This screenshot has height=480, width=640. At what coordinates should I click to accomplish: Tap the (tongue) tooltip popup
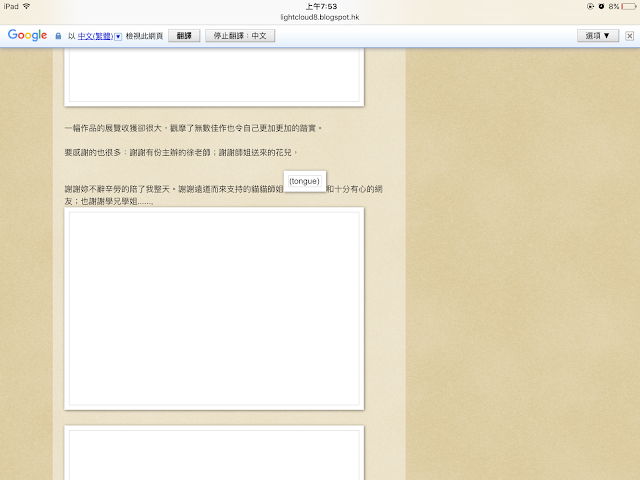tap(304, 181)
